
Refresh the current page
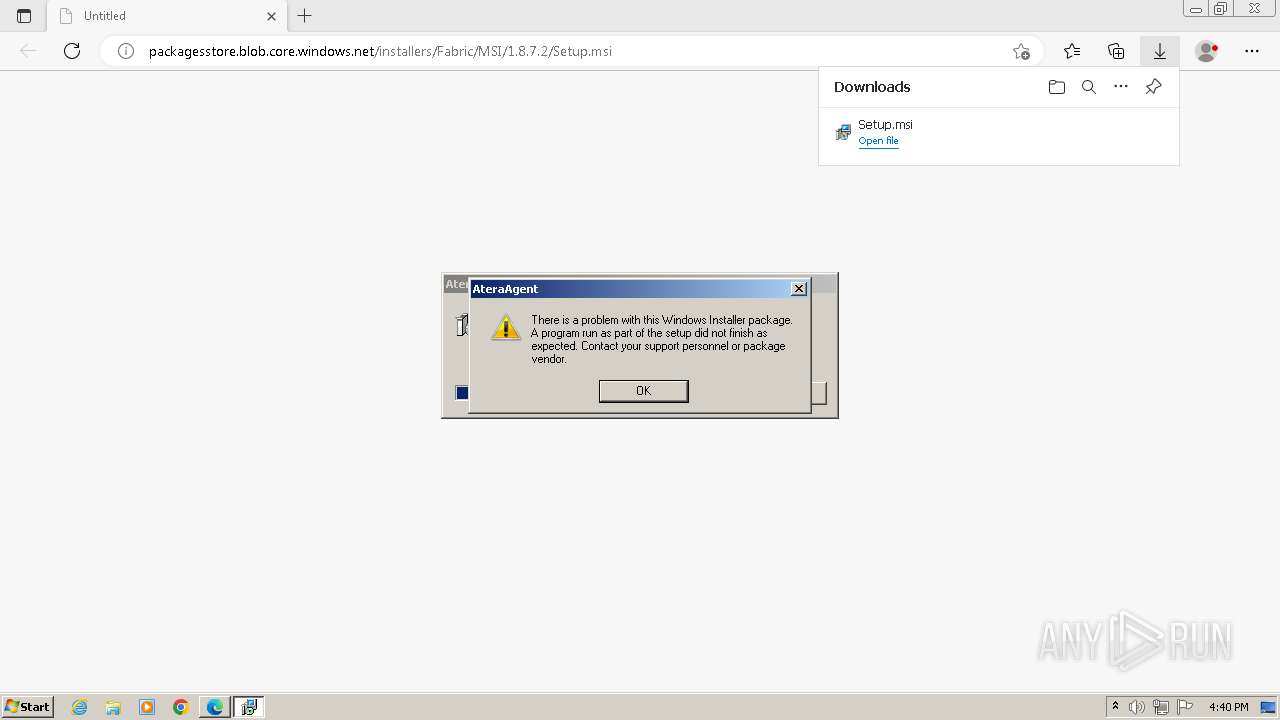click(72, 51)
